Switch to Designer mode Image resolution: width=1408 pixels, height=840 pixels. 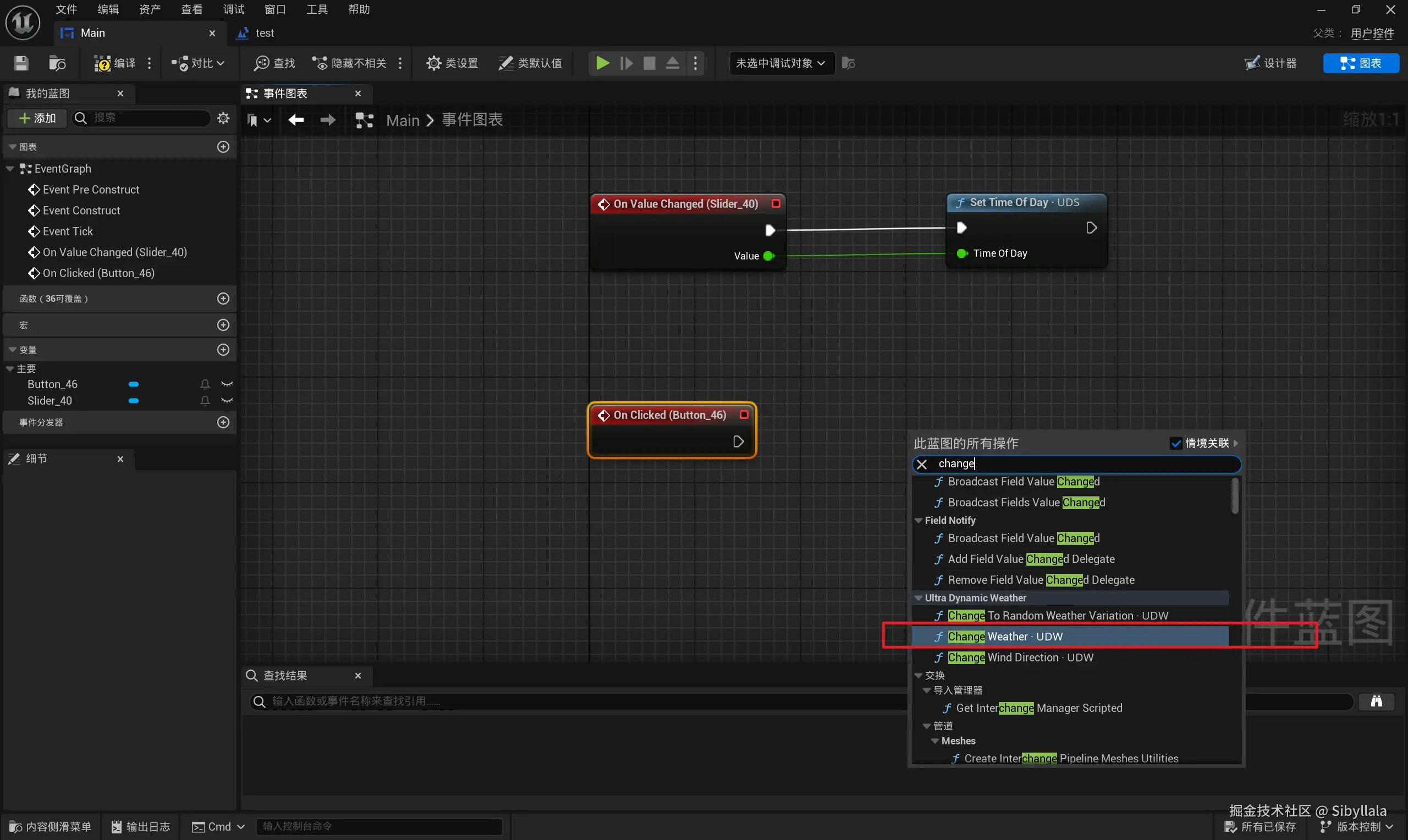coord(1270,63)
